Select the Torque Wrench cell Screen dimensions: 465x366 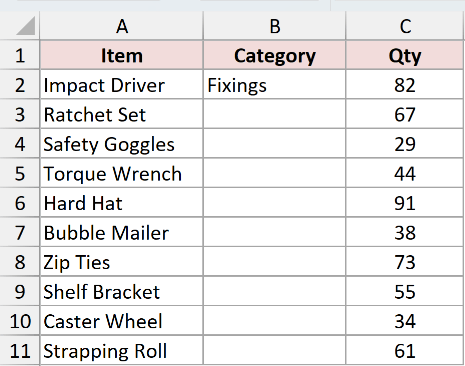[121, 173]
